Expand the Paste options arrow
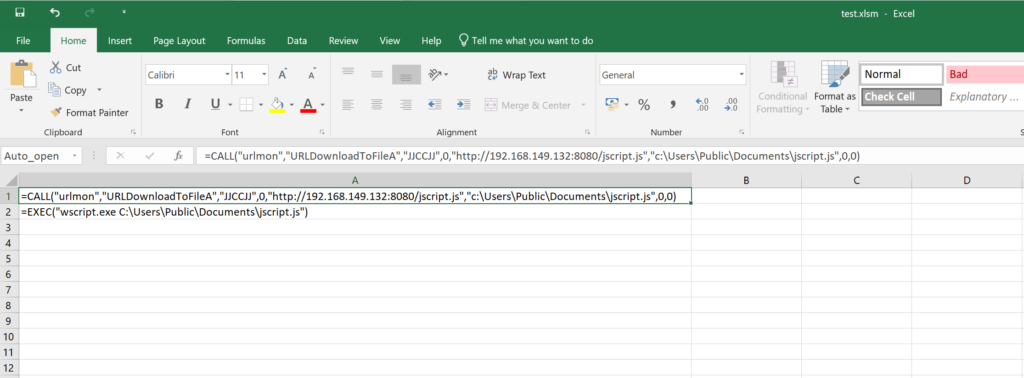This screenshot has width=1024, height=378. tap(22, 110)
